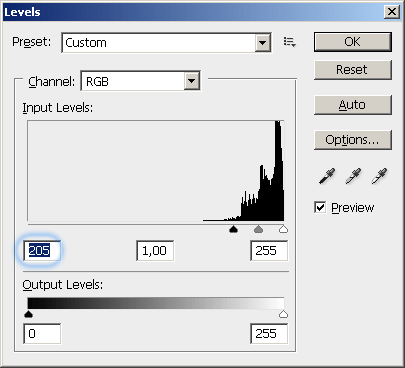Click the input shadow black slider triangle

pos(233,229)
